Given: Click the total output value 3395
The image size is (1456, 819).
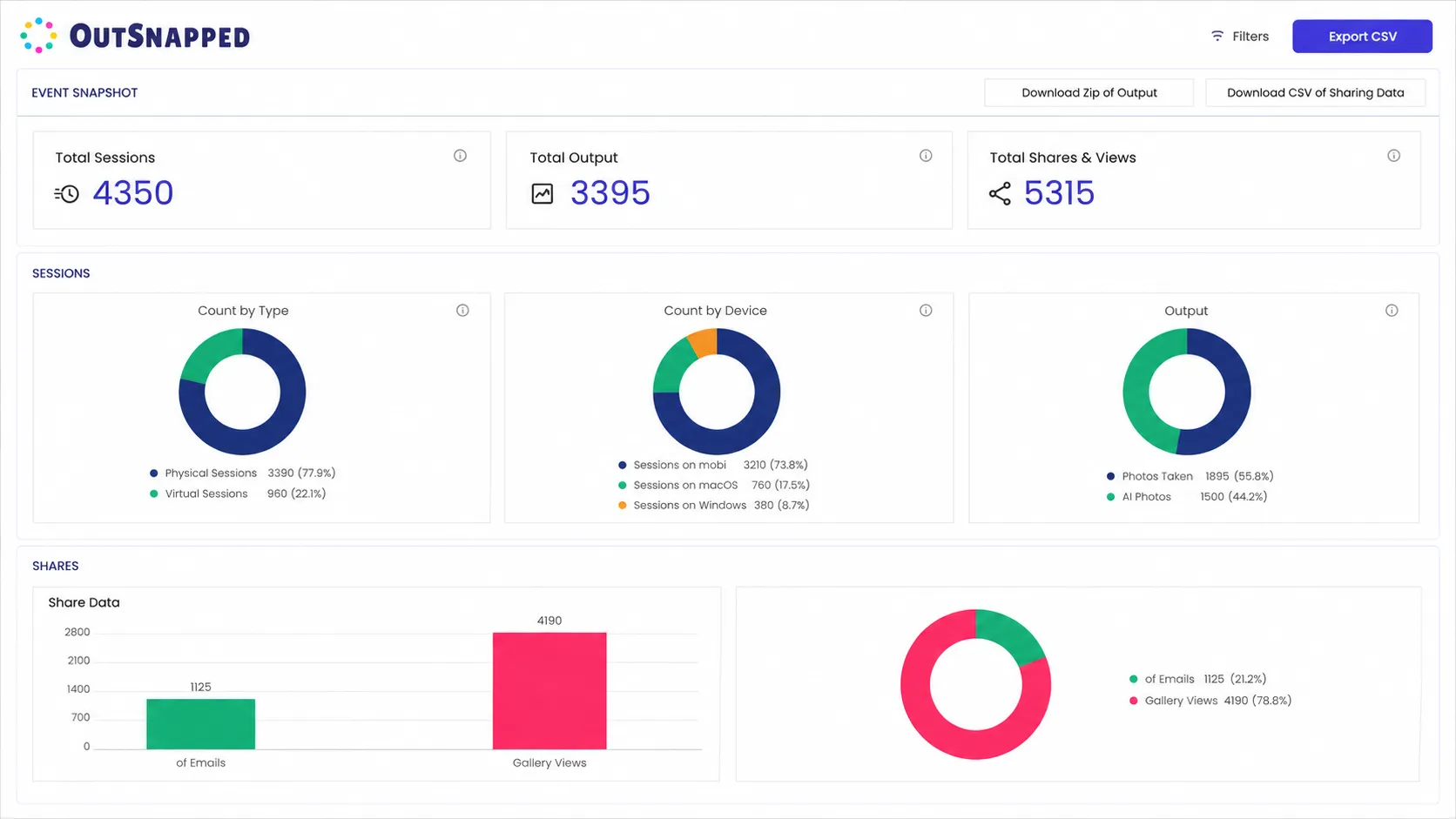Looking at the screenshot, I should [610, 193].
